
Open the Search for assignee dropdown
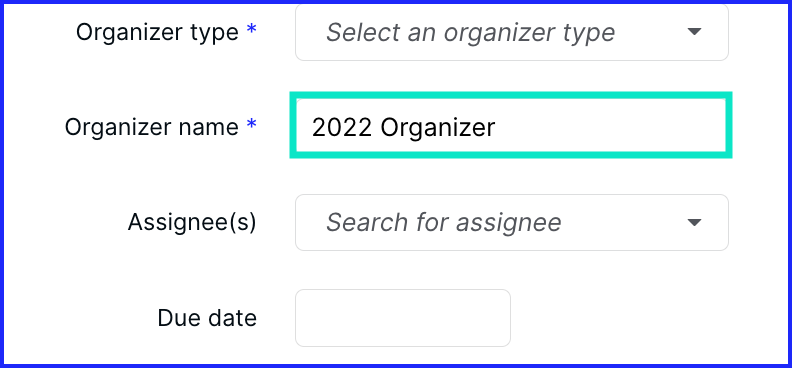512,222
